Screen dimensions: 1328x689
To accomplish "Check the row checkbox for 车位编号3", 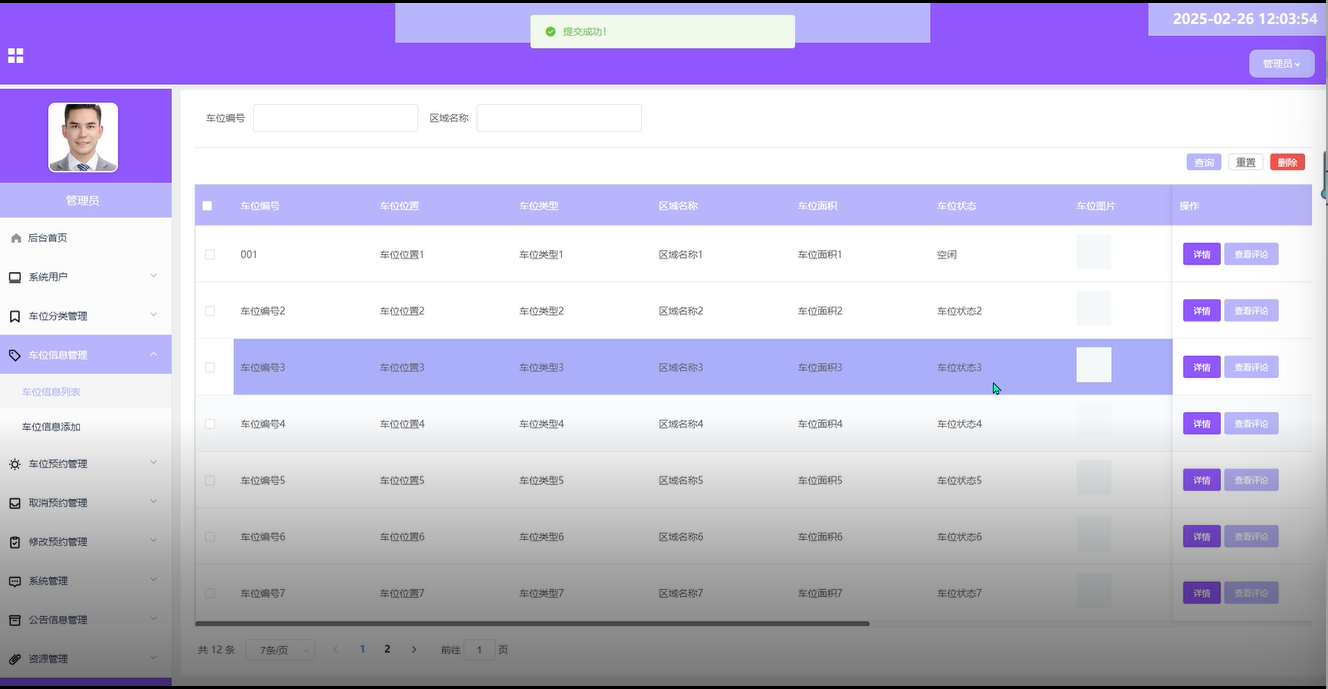I will (210, 367).
